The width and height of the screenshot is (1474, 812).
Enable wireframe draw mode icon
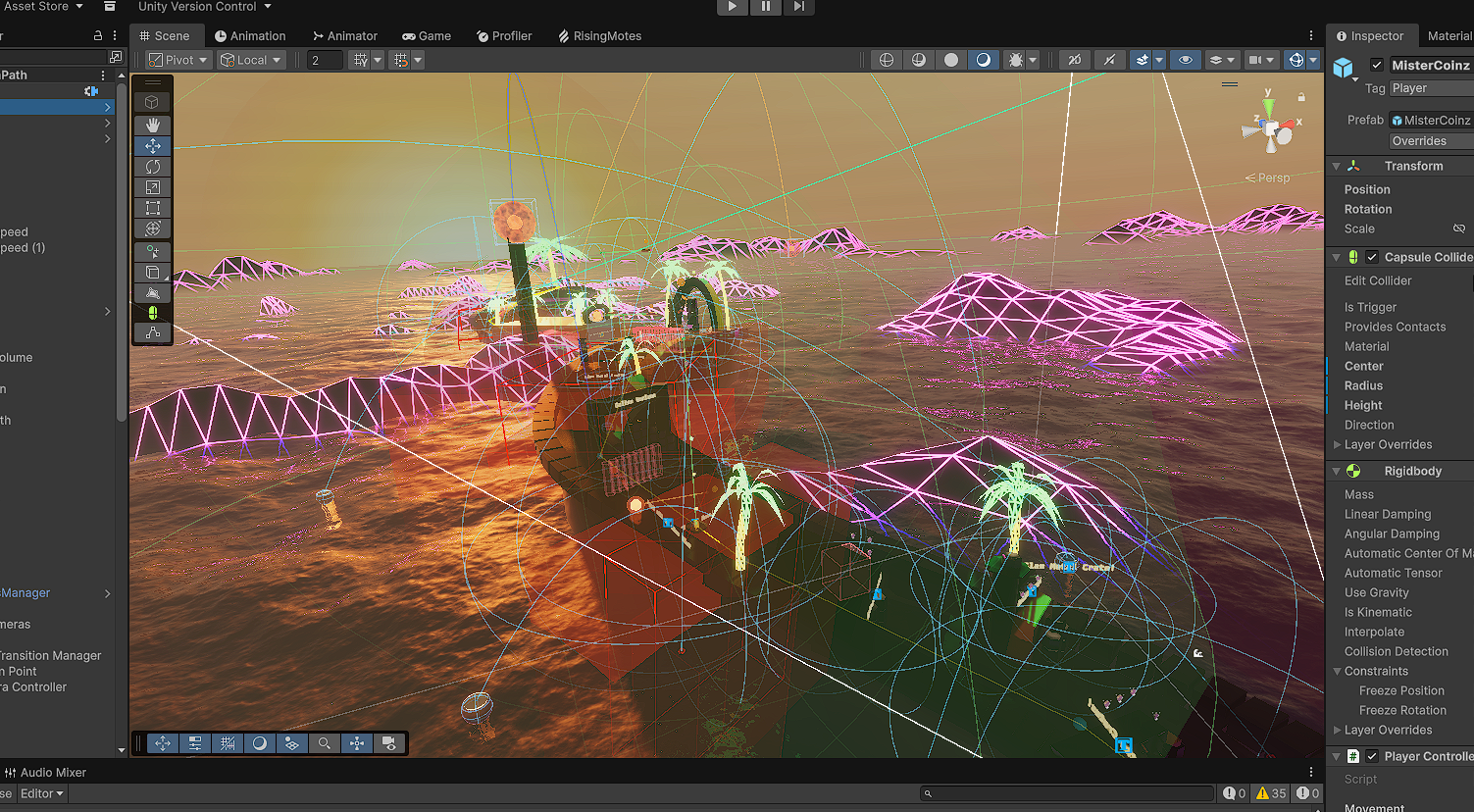point(887,60)
